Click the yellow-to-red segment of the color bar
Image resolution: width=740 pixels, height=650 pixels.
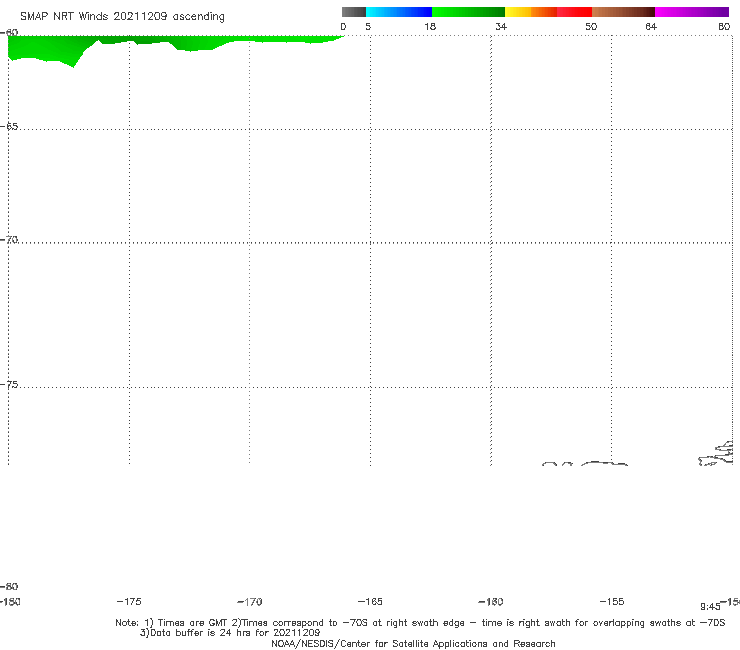548,12
